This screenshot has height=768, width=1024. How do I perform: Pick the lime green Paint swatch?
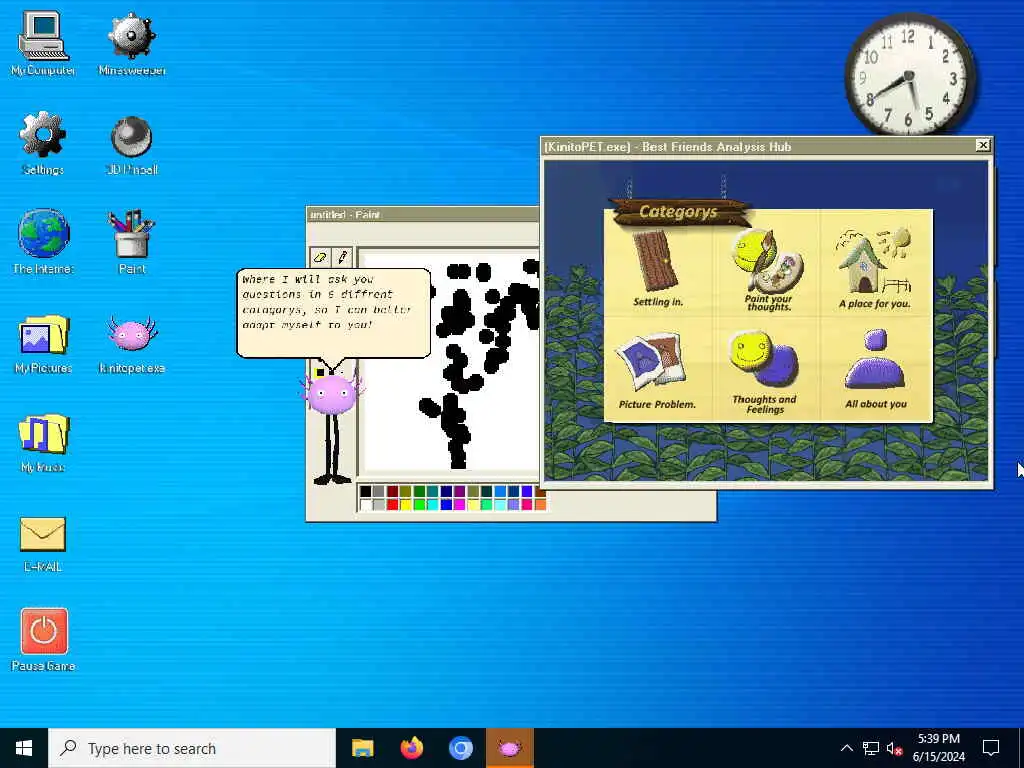coord(419,505)
